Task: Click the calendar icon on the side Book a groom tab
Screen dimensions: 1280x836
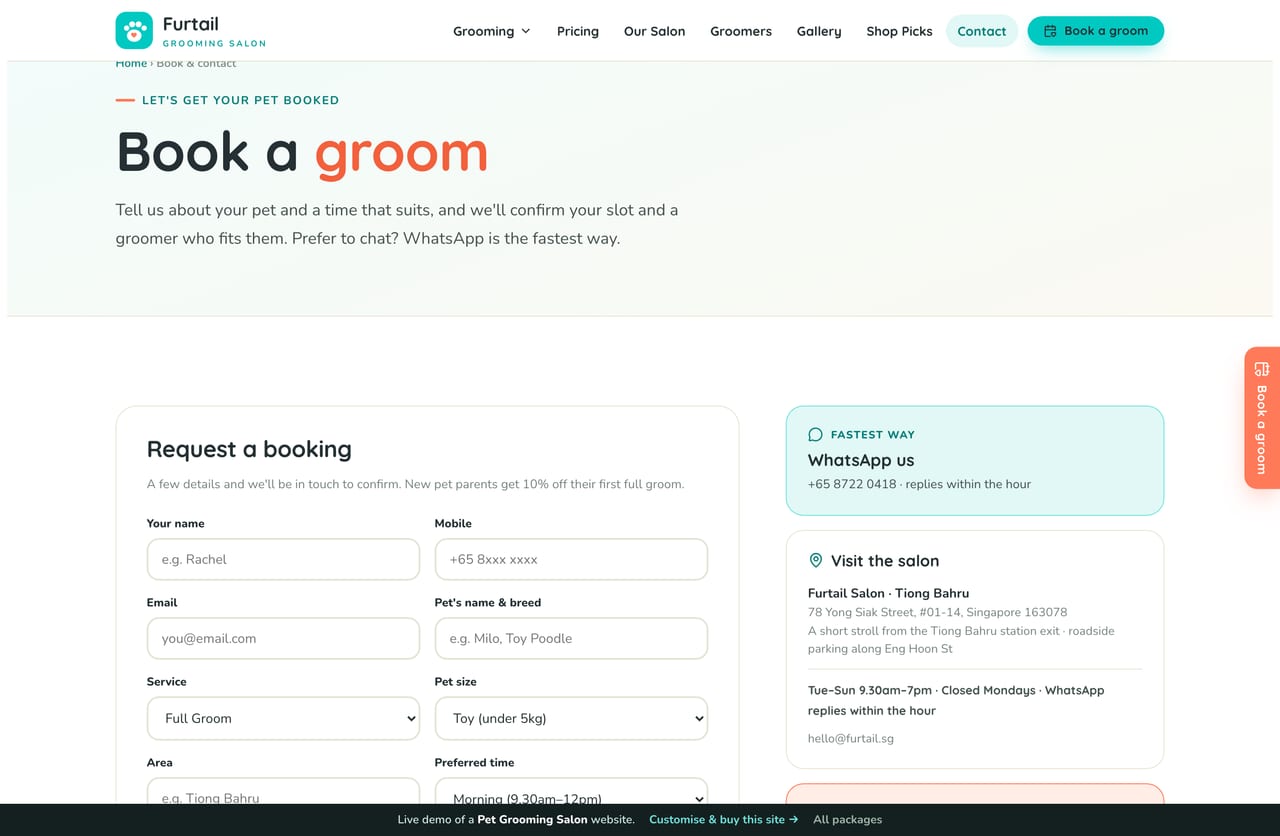Action: pos(1262,369)
